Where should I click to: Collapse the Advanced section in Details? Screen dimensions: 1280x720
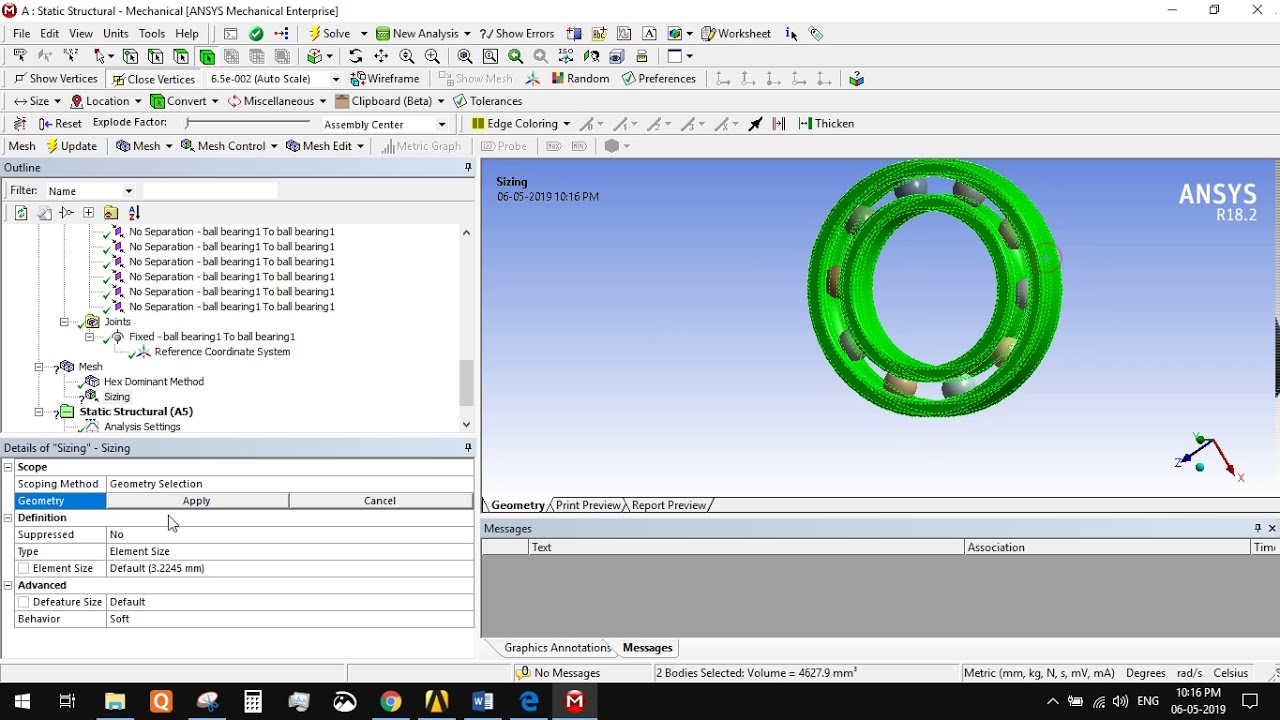[x=8, y=585]
